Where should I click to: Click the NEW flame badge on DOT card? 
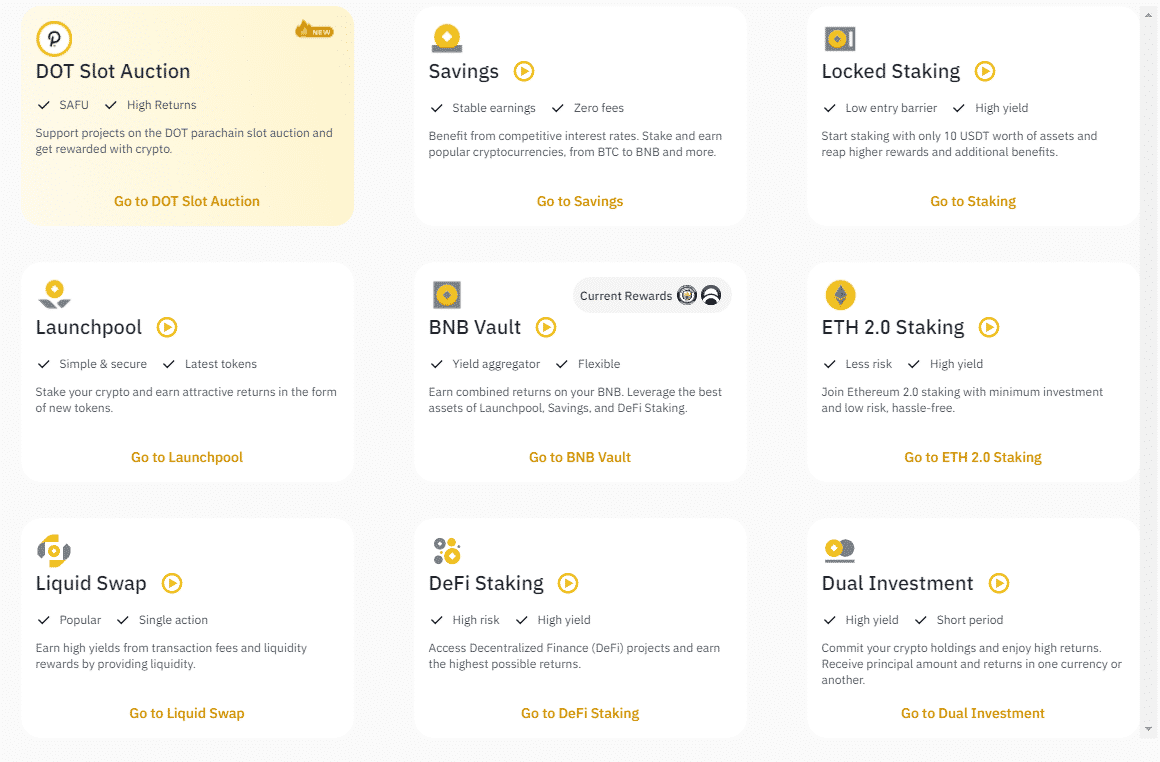pos(314,30)
